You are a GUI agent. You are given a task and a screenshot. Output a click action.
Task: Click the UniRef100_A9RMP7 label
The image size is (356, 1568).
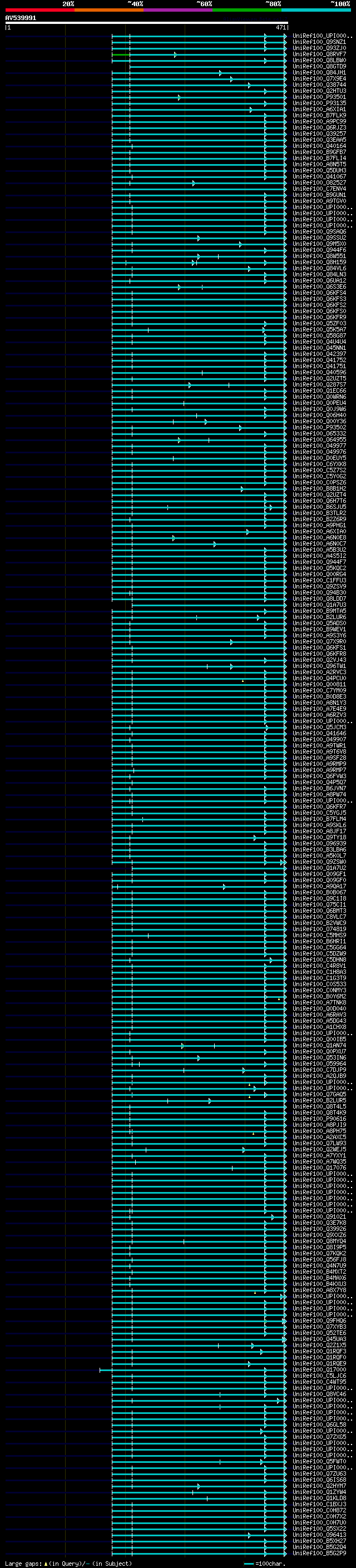[x=319, y=770]
